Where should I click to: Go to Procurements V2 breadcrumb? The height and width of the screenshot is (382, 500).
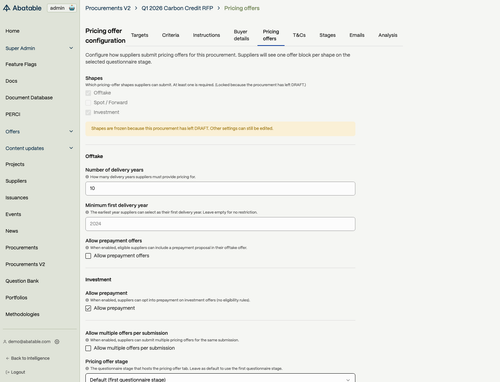click(x=108, y=8)
